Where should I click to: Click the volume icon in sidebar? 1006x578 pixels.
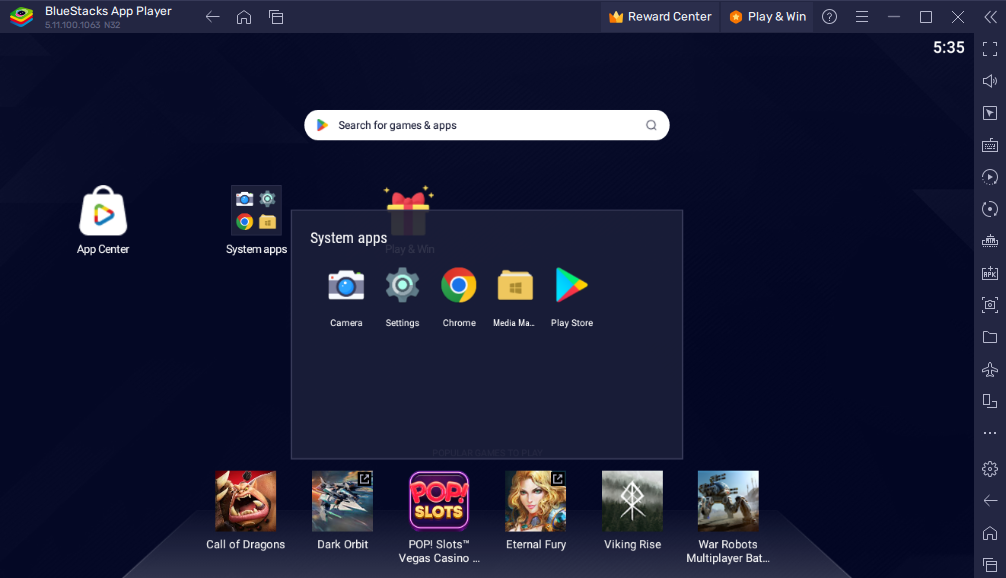[990, 81]
